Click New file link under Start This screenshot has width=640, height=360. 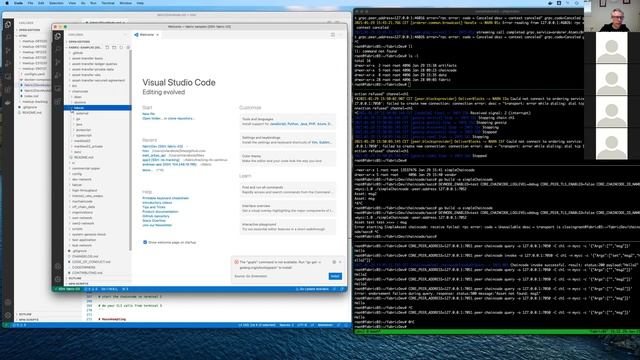(149, 114)
